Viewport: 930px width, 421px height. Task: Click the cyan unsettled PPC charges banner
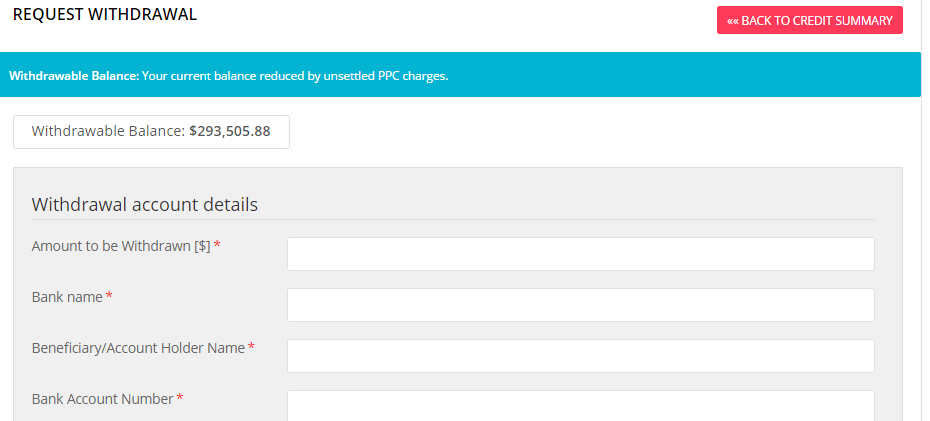point(460,75)
